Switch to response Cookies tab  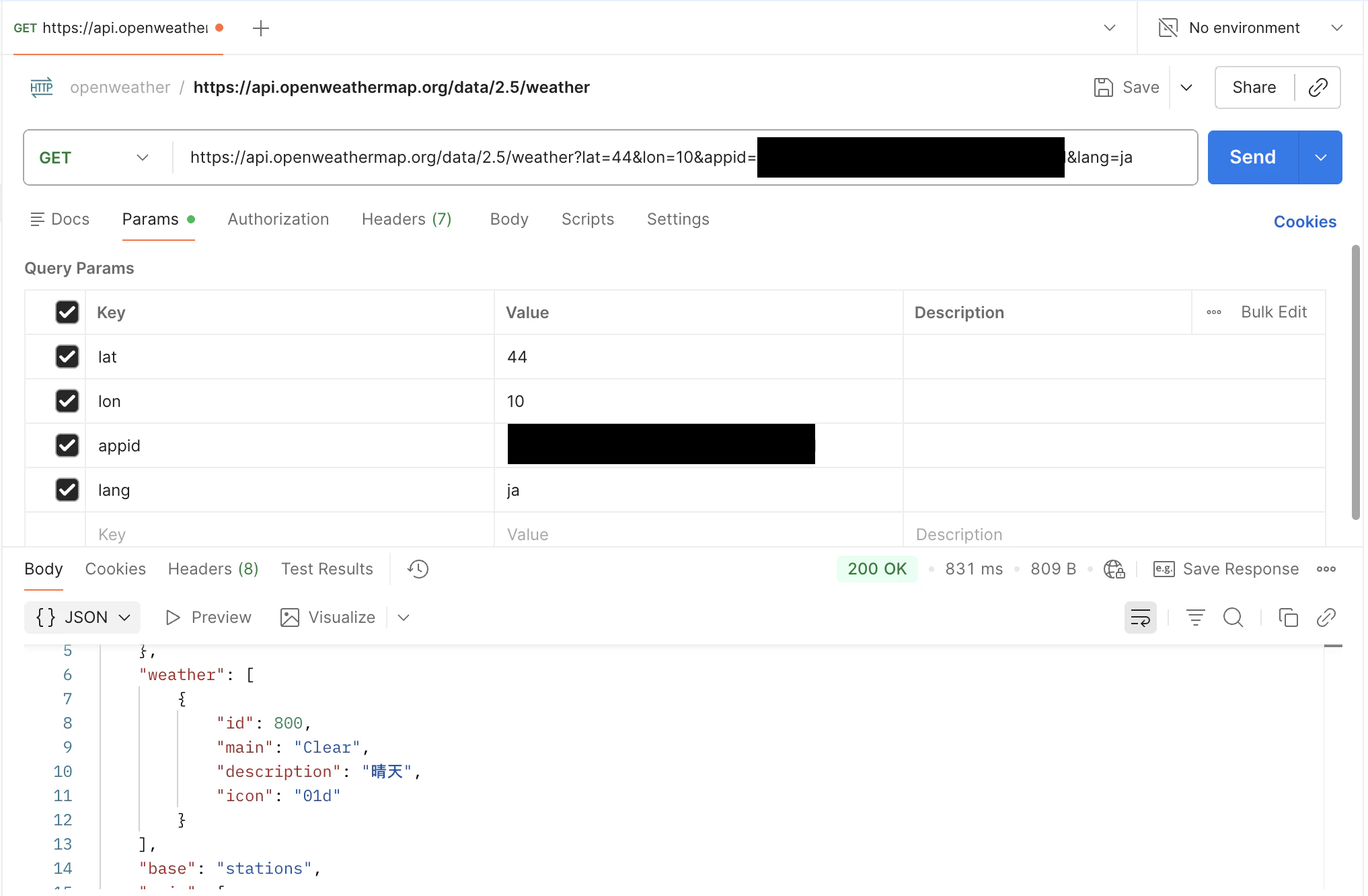click(115, 569)
